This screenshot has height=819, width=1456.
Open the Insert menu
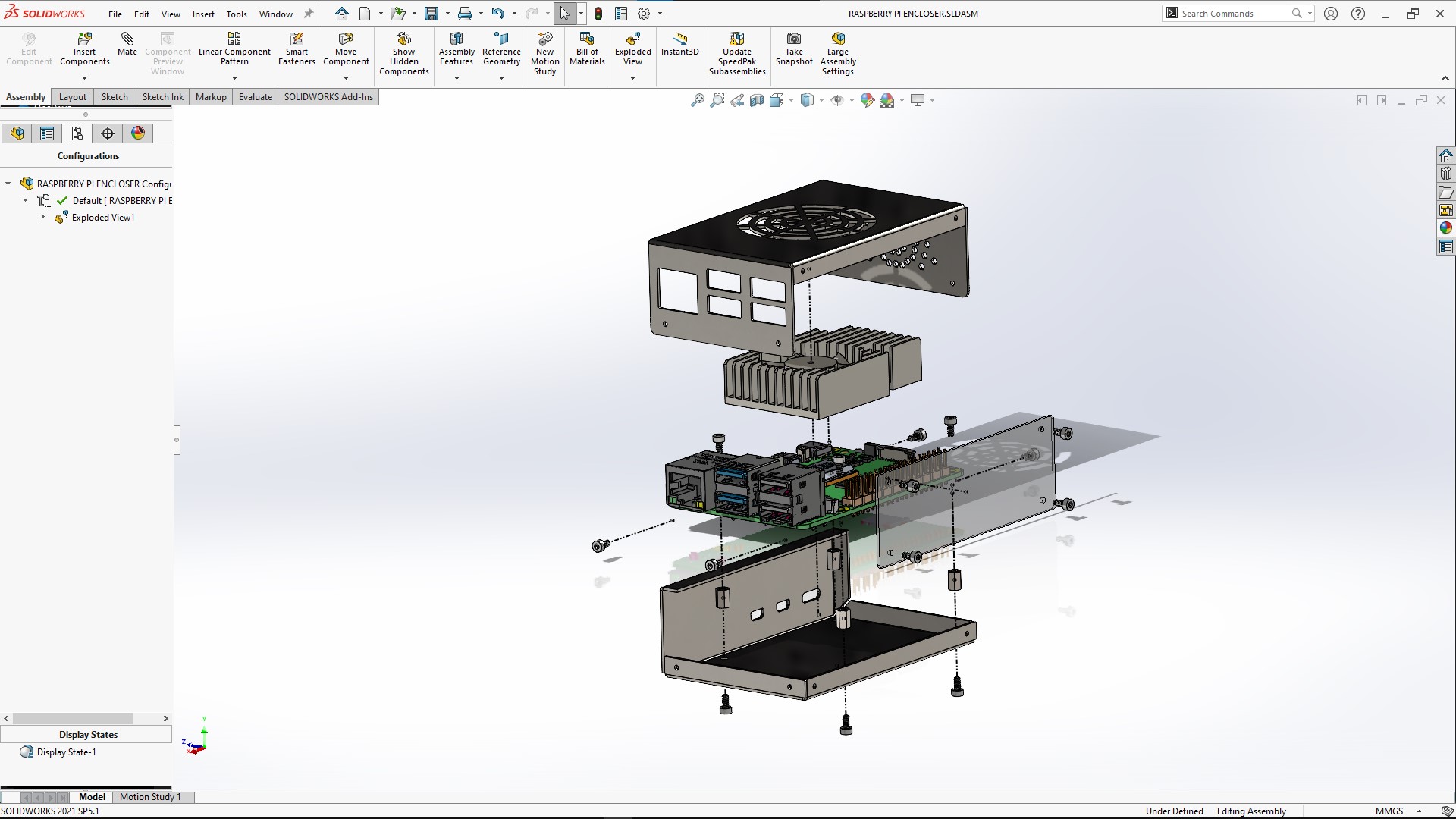(x=203, y=14)
